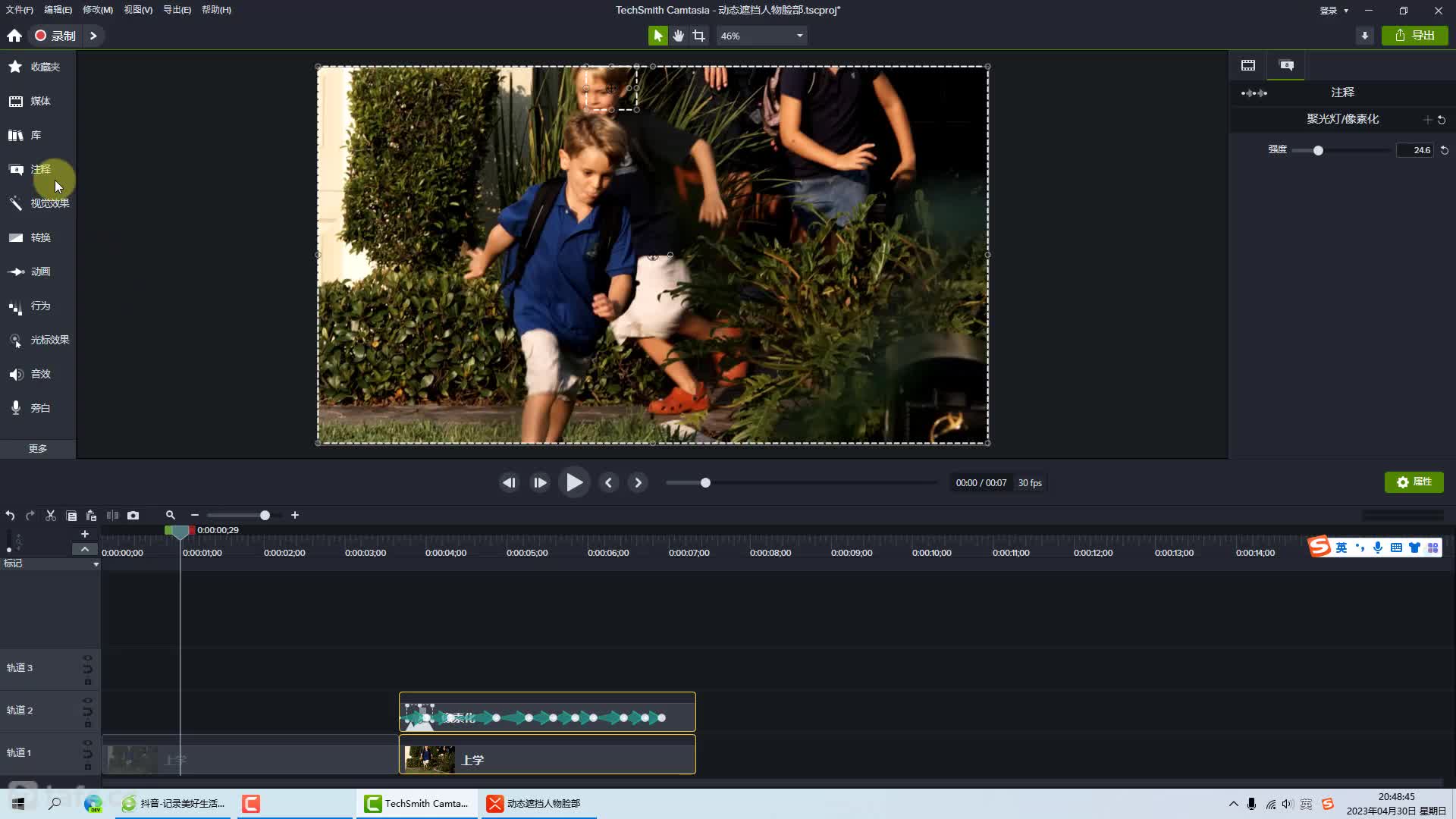1456x819 pixels.
Task: Open the 46% canvas zoom dropdown
Action: tap(761, 36)
